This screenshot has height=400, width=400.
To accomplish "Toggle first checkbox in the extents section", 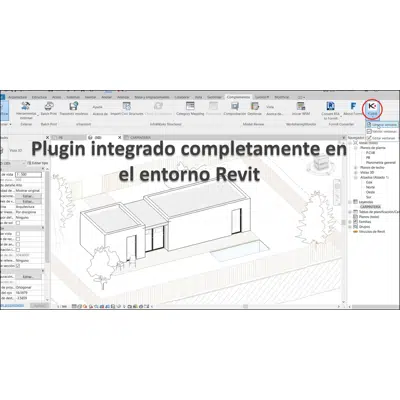I will (x=18, y=234).
